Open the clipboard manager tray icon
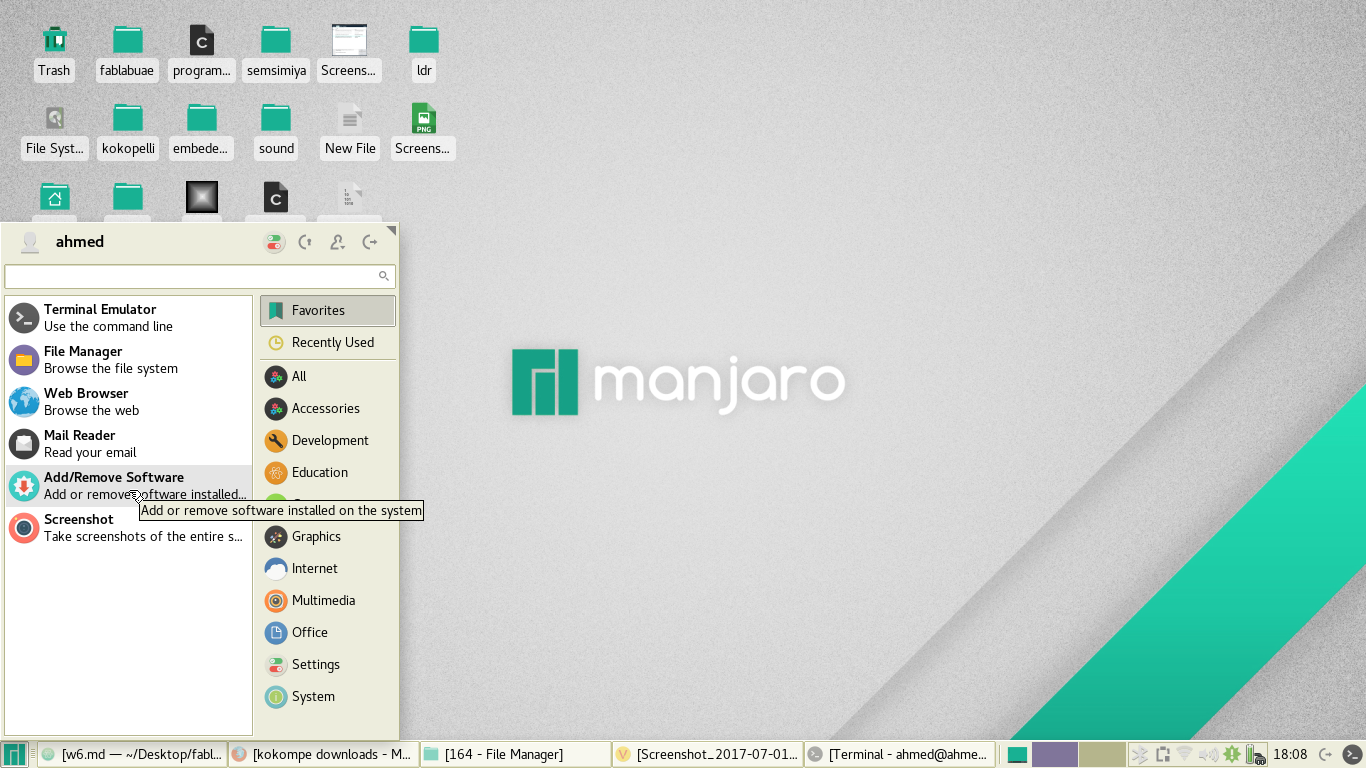The width and height of the screenshot is (1366, 768). click(x=1163, y=754)
